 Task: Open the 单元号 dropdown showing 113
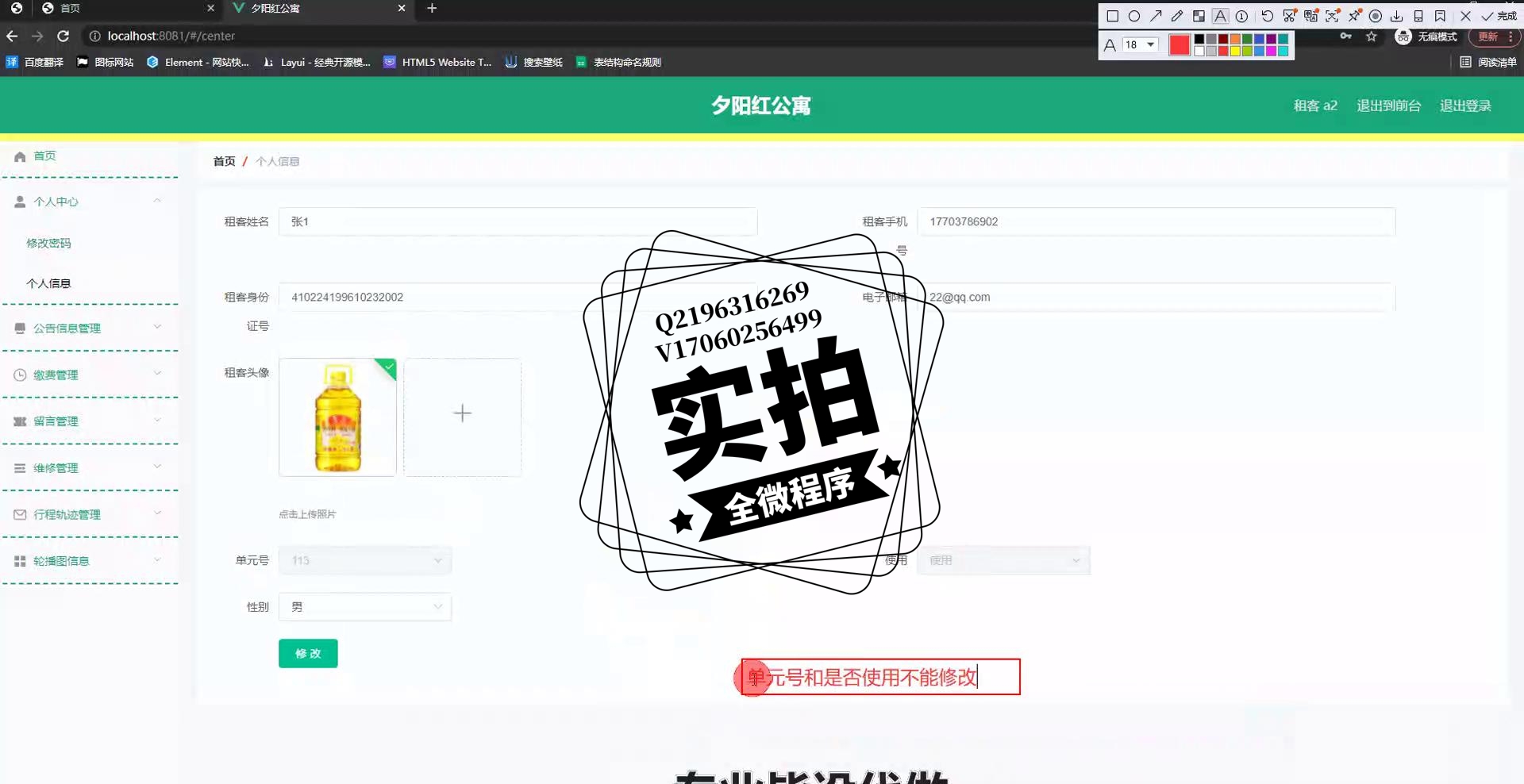coord(365,560)
